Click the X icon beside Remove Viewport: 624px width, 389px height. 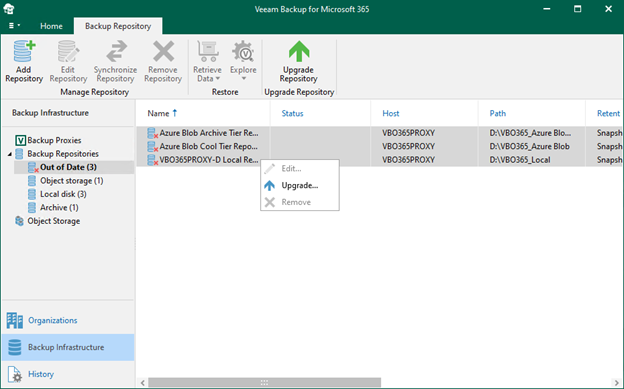click(269, 202)
